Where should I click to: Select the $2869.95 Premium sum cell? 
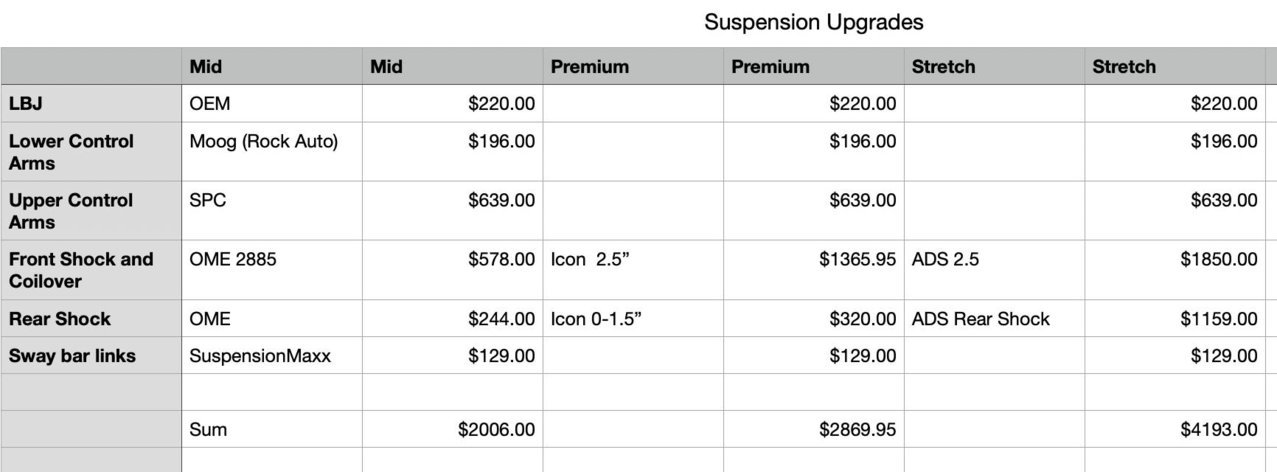(x=813, y=429)
